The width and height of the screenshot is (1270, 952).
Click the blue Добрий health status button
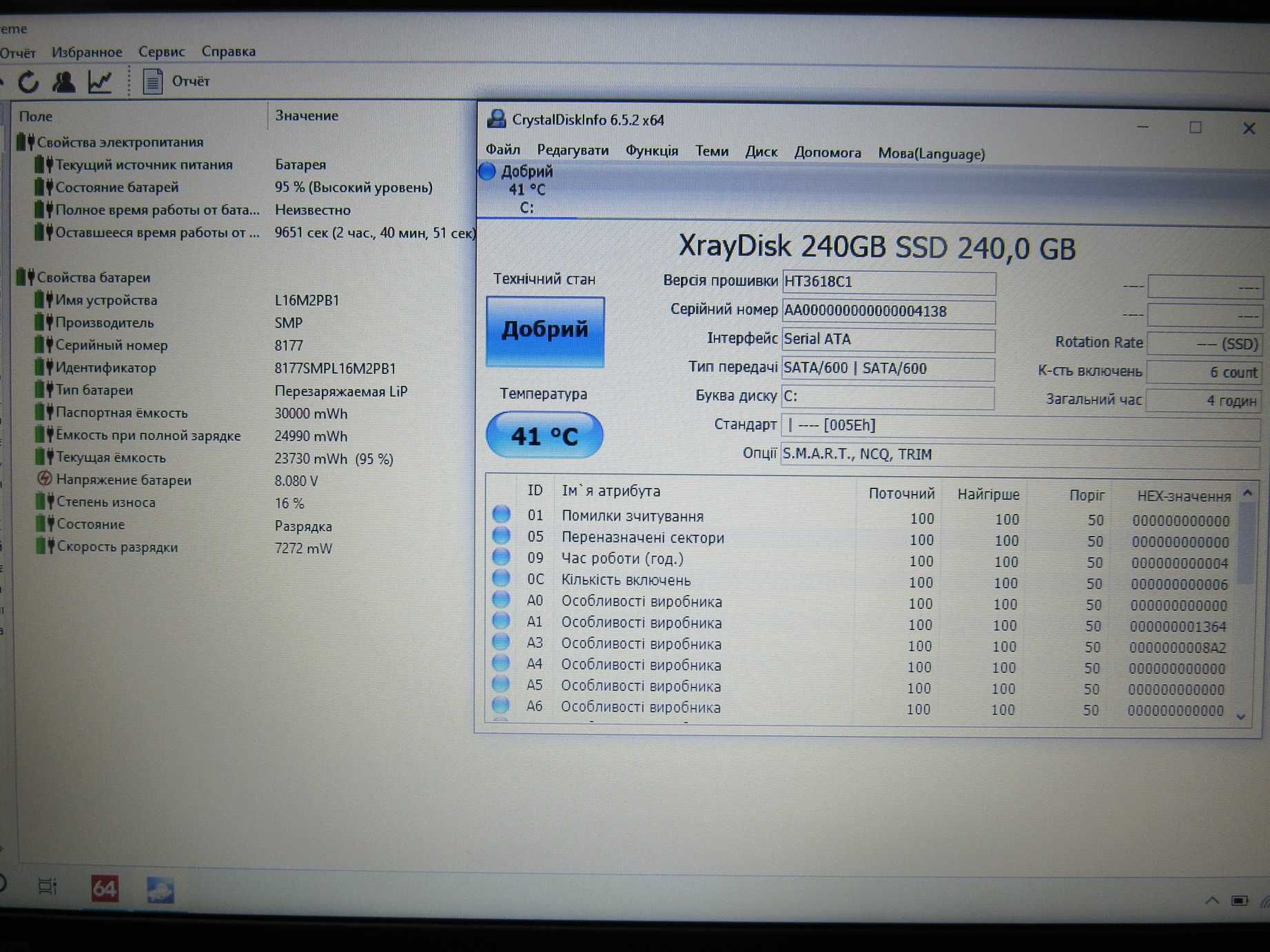pyautogui.click(x=545, y=331)
